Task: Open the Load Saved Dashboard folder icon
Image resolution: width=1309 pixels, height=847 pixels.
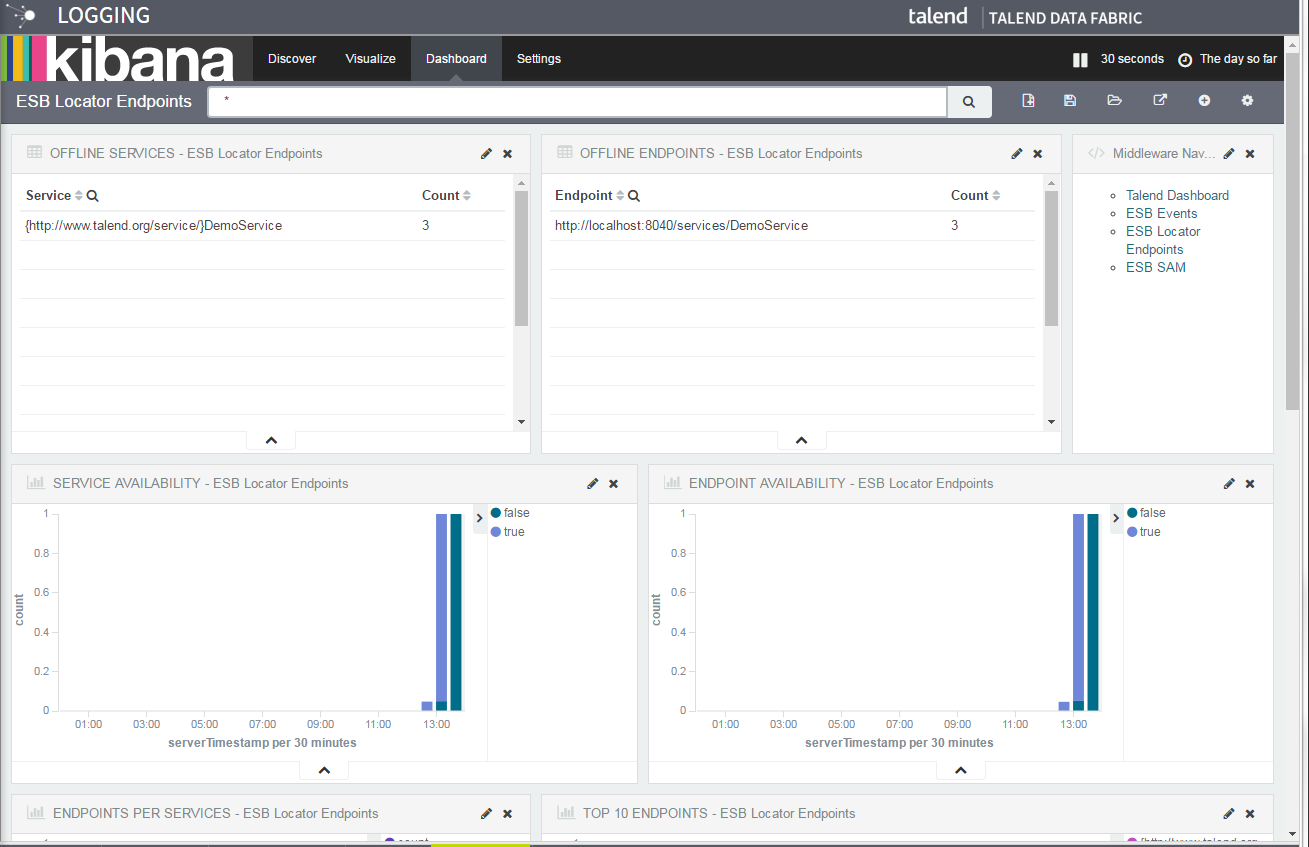Action: pos(1114,101)
